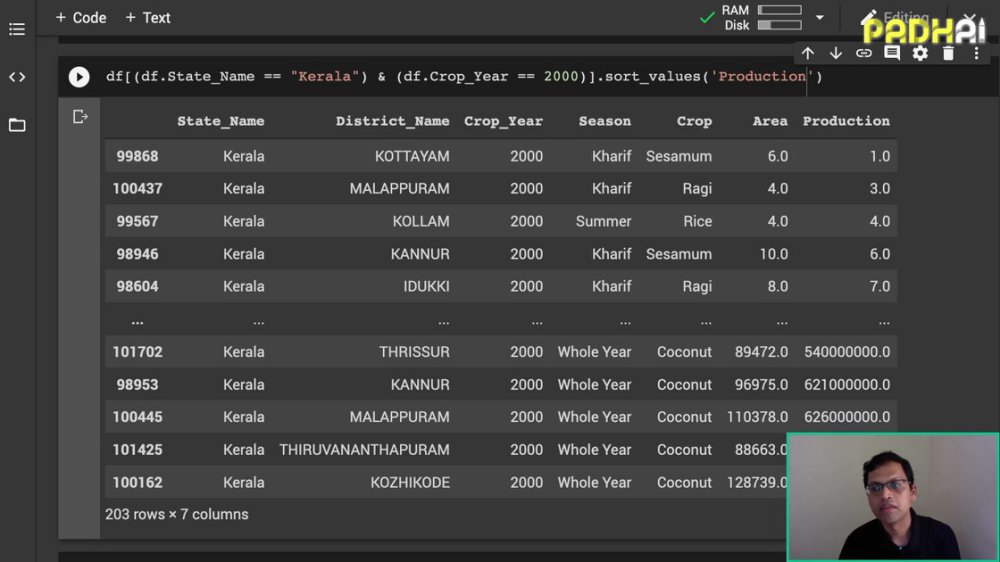Viewport: 1000px width, 562px height.
Task: Move cell down with the arrow icon
Action: point(835,54)
